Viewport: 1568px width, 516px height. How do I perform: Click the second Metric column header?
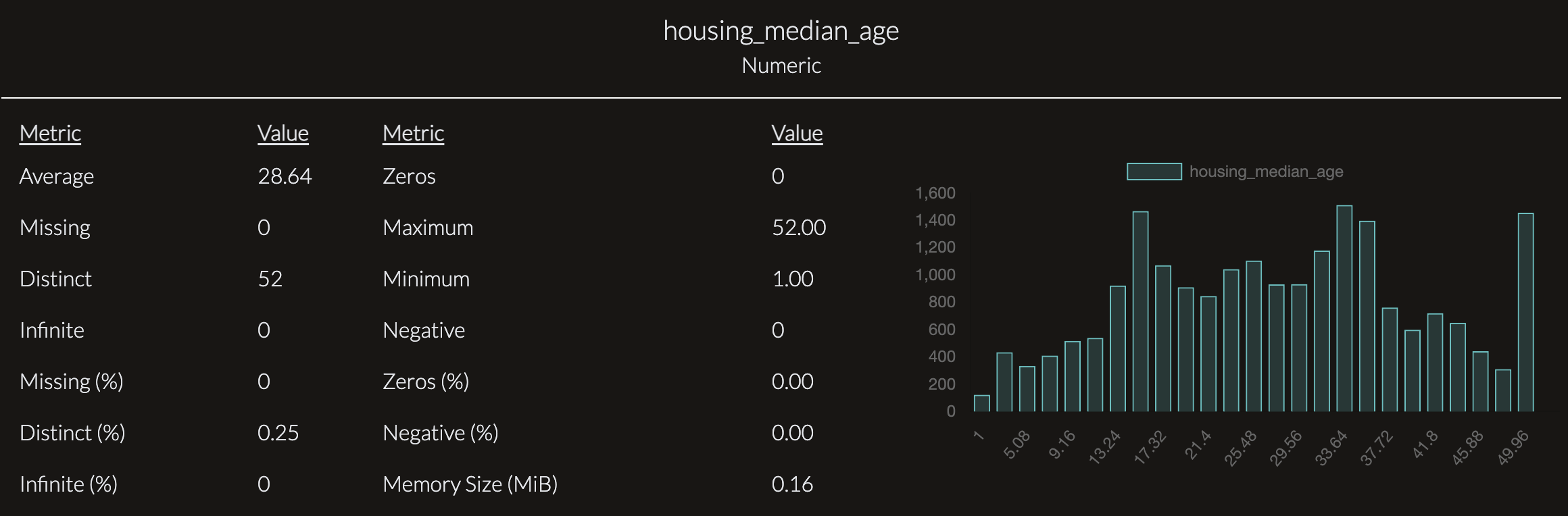tap(413, 133)
